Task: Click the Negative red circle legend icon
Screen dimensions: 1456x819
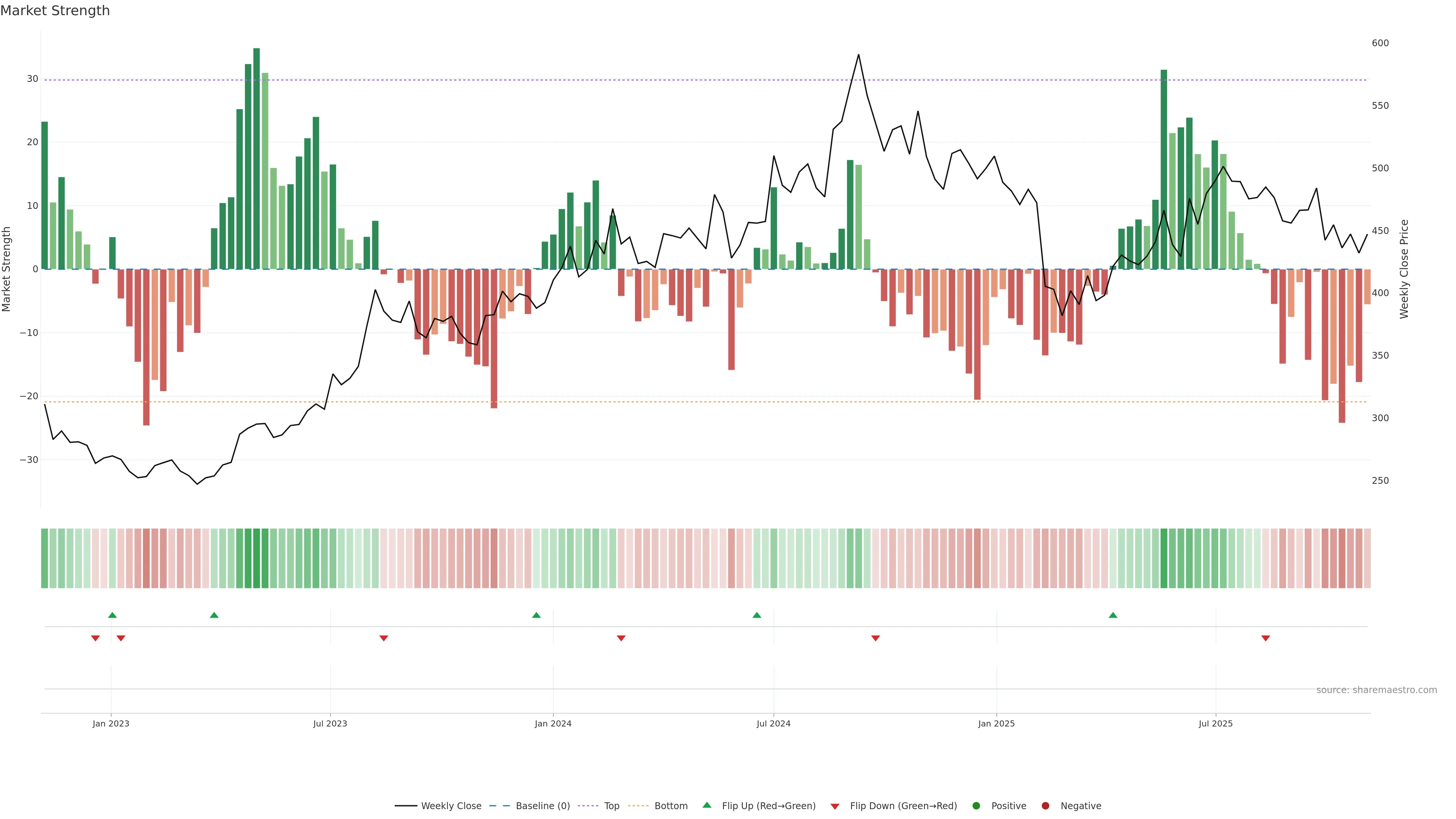Action: point(1045,806)
